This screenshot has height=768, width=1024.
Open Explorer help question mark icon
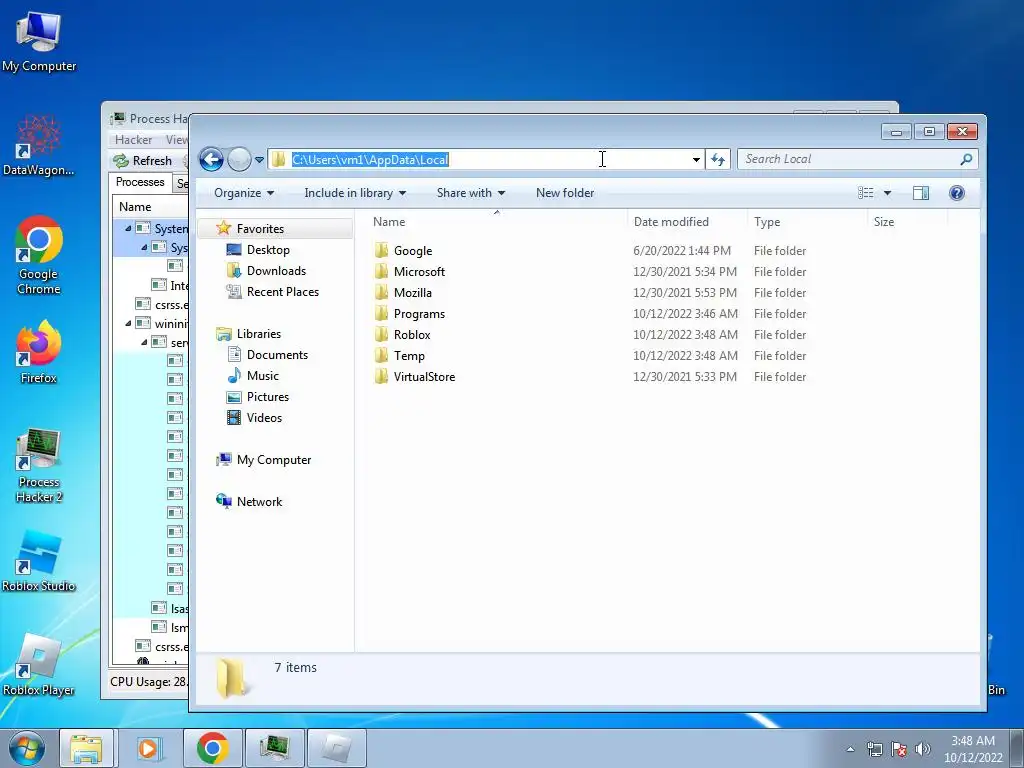coord(957,193)
